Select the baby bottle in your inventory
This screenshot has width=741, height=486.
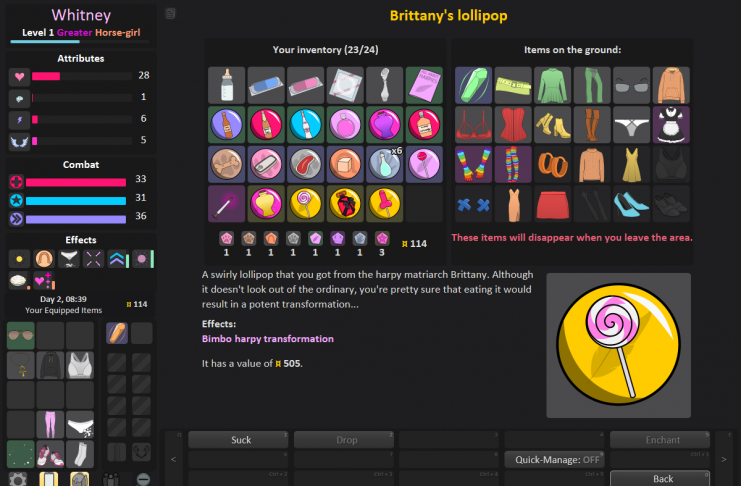[x=227, y=84]
